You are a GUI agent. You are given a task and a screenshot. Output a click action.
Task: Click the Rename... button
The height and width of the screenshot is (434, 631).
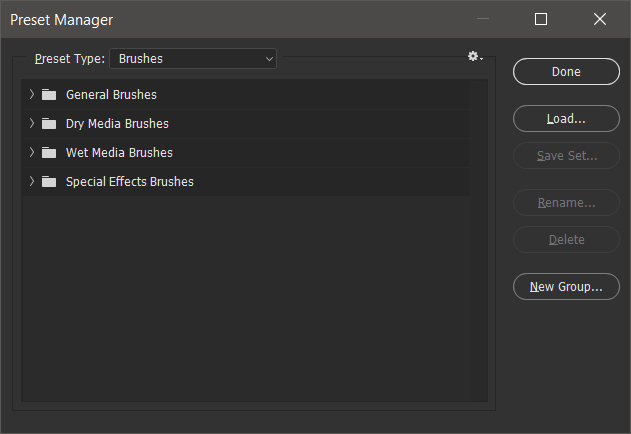click(566, 203)
